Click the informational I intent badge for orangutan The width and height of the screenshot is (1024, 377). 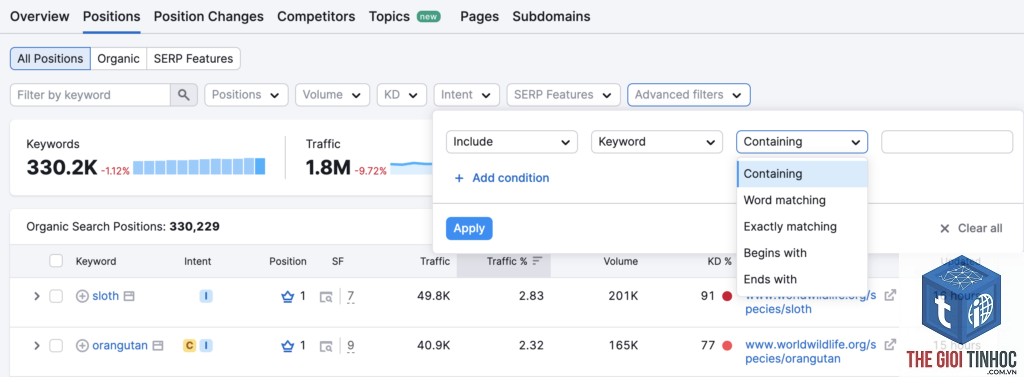(x=206, y=346)
